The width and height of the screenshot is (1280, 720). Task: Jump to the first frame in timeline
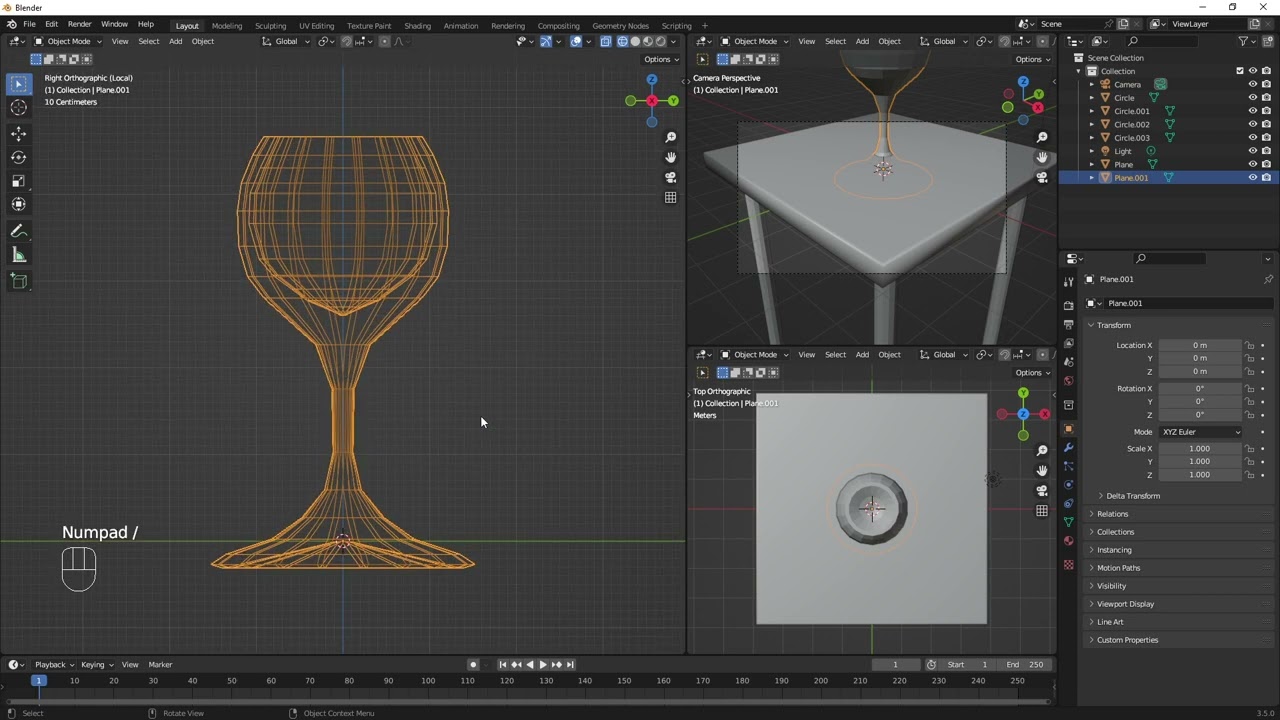[x=503, y=665]
